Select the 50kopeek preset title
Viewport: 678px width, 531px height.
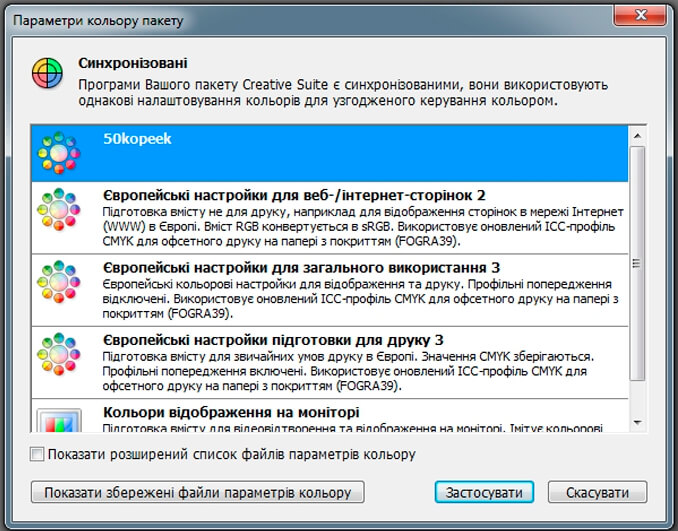137,139
